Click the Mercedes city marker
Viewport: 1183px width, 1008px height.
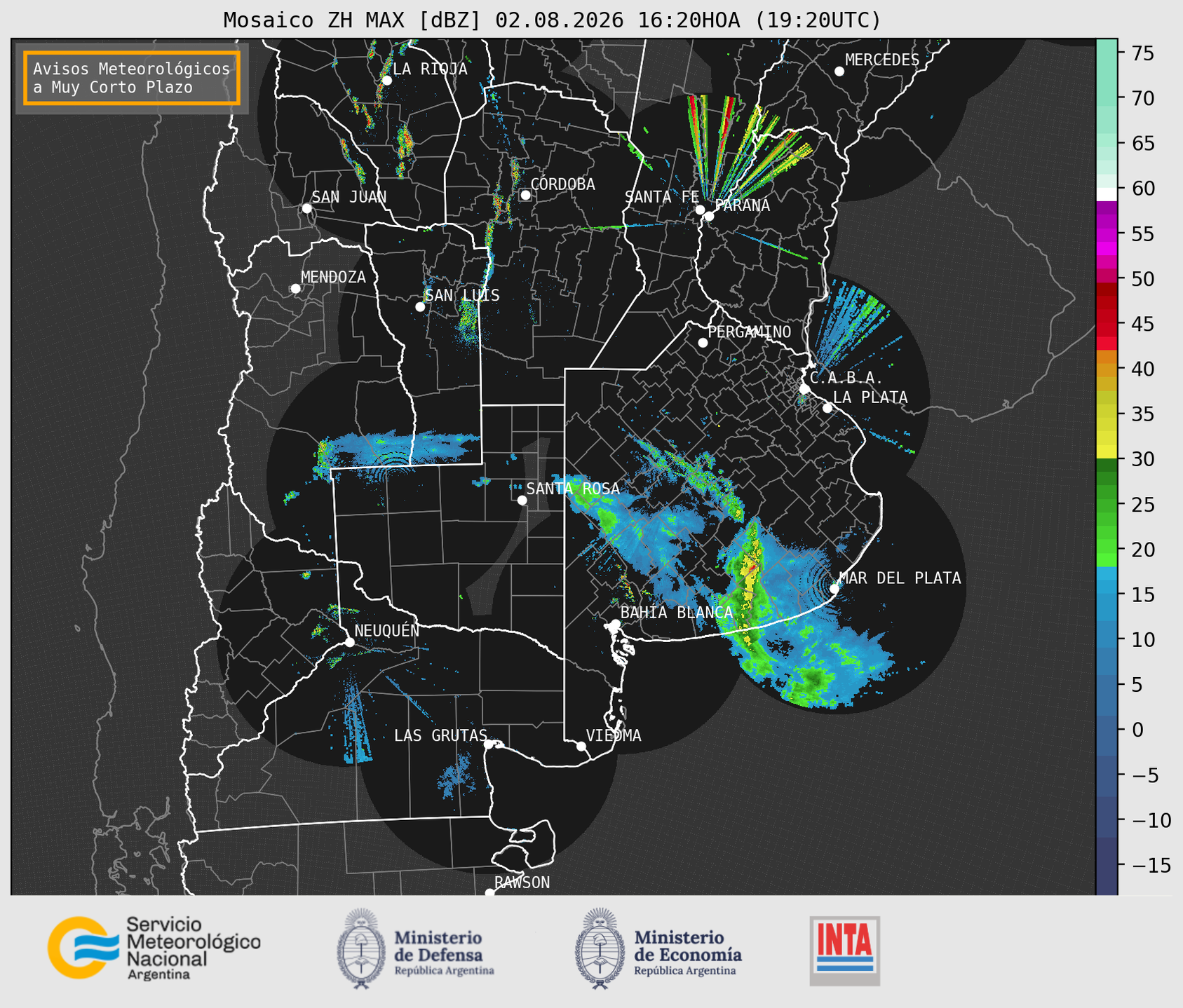coord(839,71)
